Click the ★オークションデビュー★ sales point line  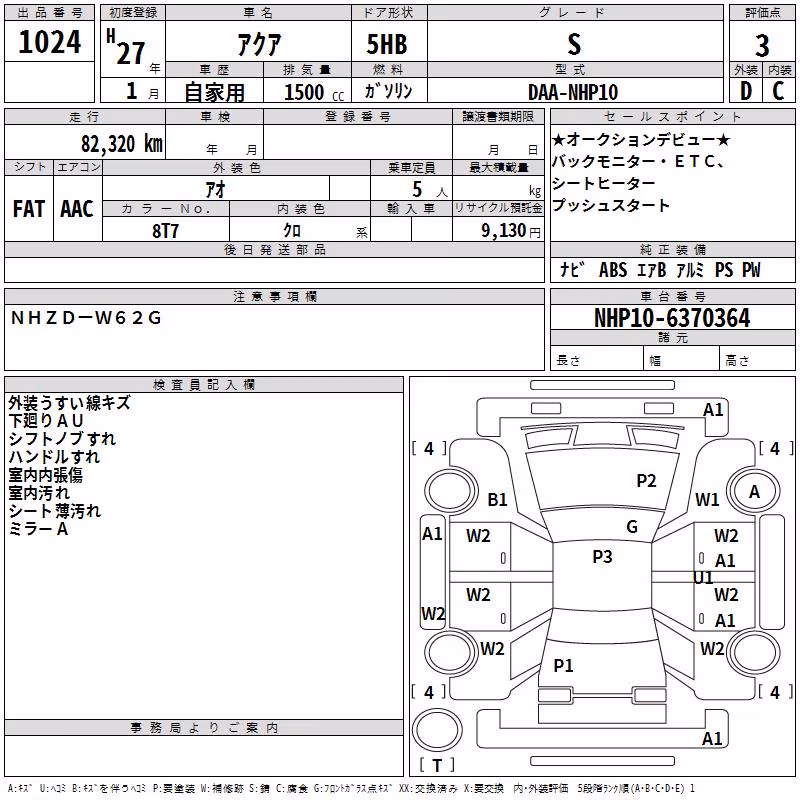pos(641,139)
